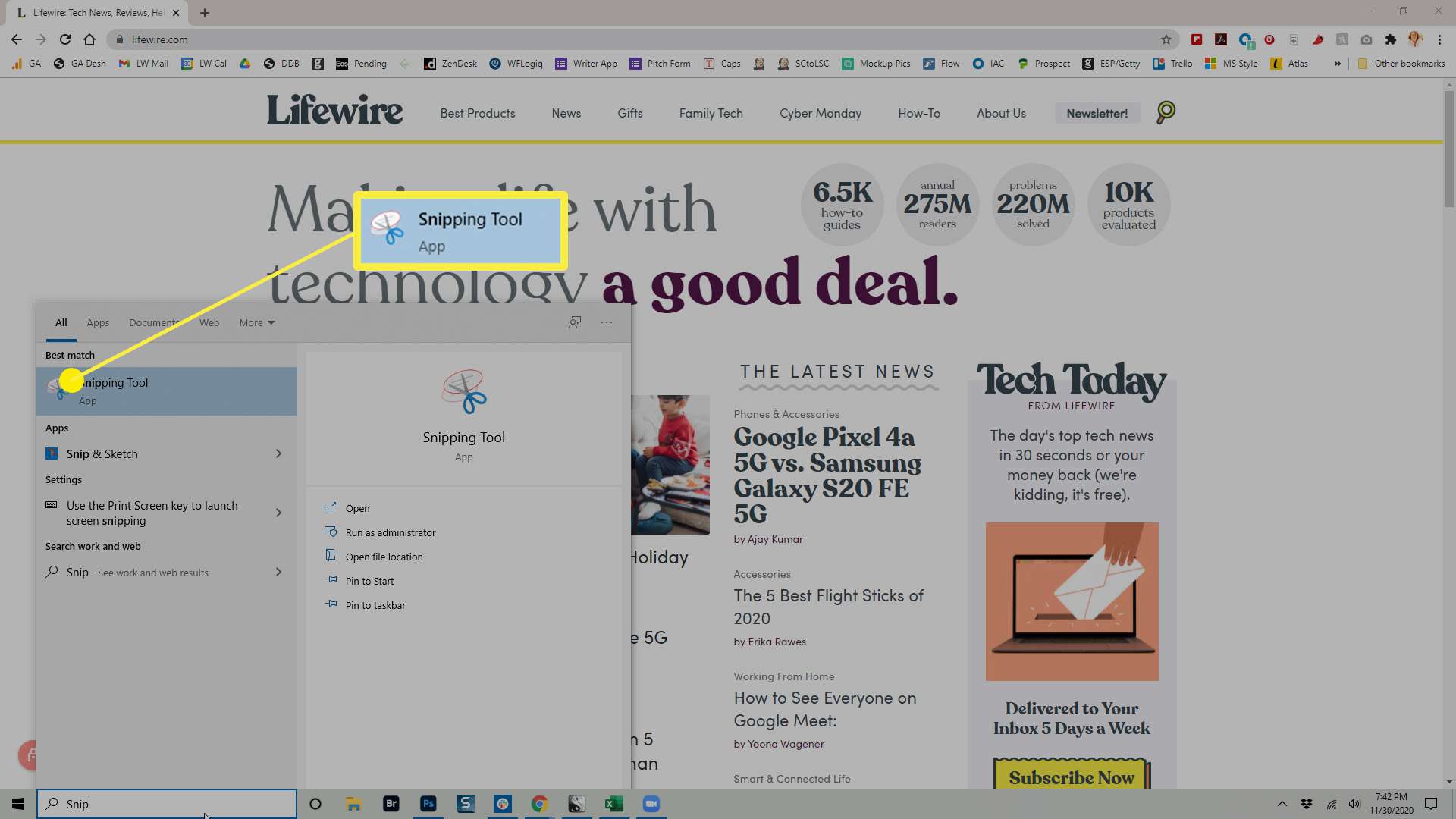This screenshot has width=1456, height=819.
Task: Switch to Chrome on the taskbar
Action: point(539,804)
